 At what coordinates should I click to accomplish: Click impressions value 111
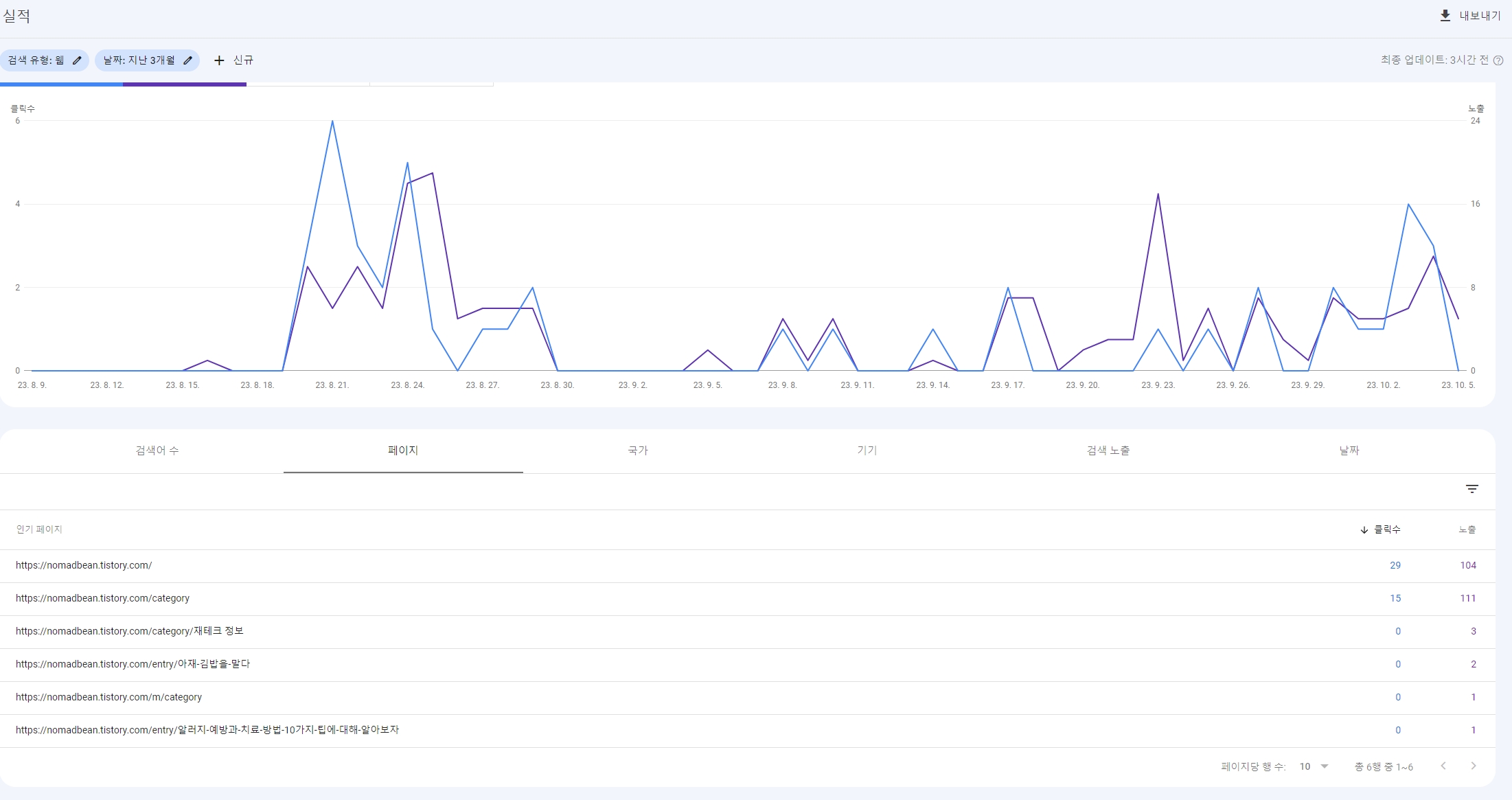point(1468,599)
